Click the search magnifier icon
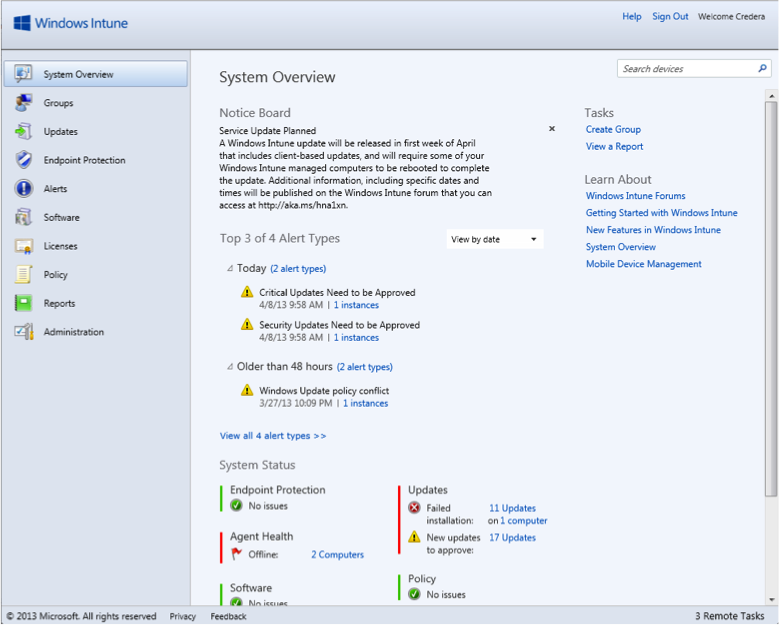The width and height of the screenshot is (779, 625). click(762, 69)
